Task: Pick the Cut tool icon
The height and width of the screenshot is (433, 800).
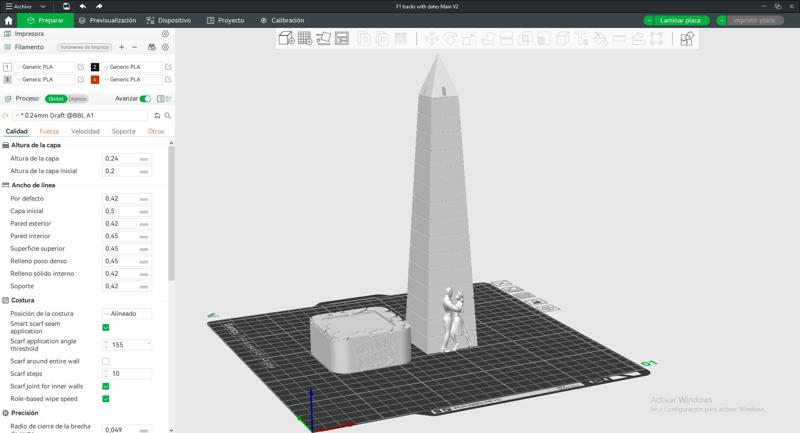Action: point(506,39)
